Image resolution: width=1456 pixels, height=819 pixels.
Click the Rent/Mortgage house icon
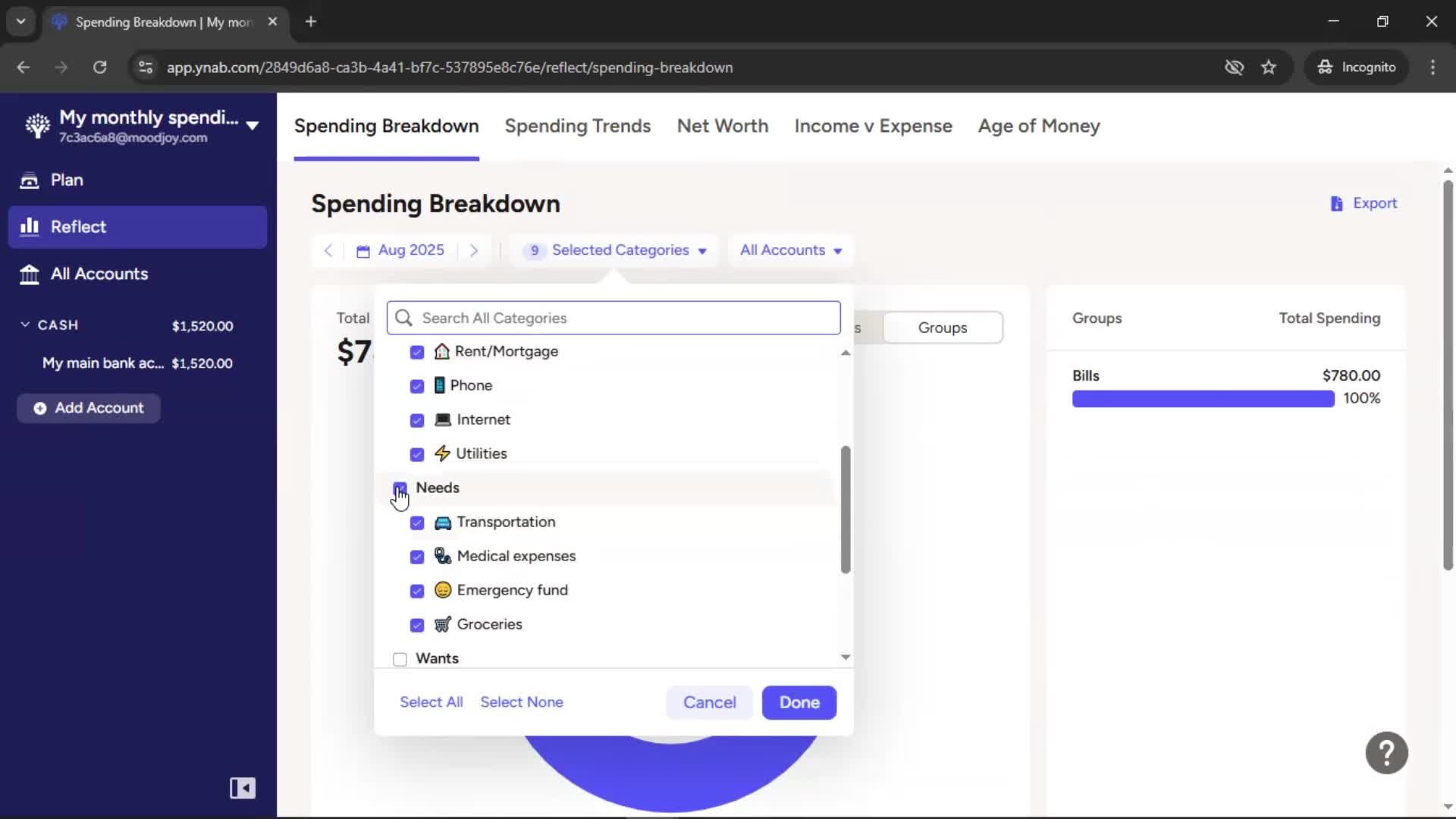(442, 352)
